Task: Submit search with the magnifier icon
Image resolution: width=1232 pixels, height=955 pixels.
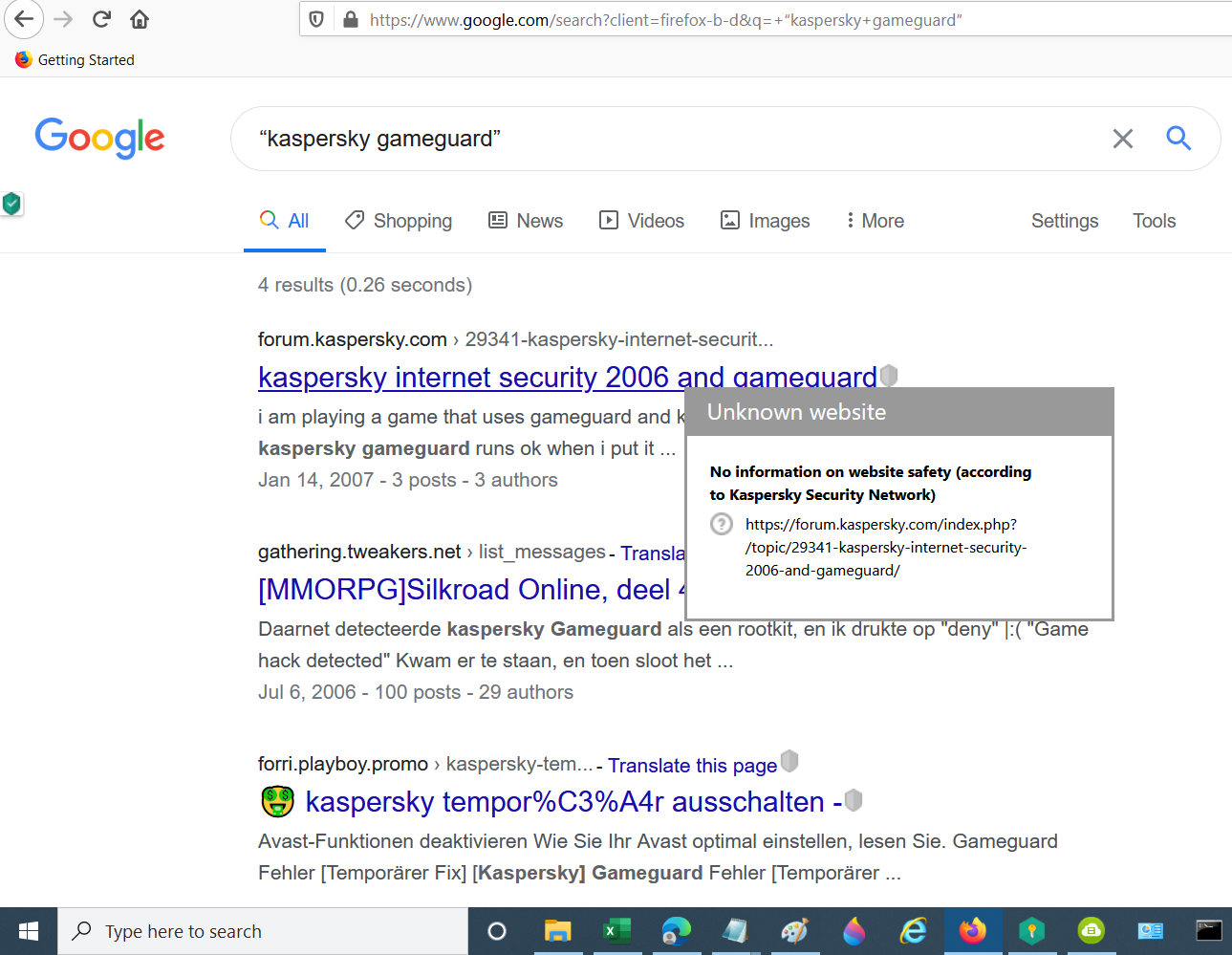Action: coord(1178,139)
